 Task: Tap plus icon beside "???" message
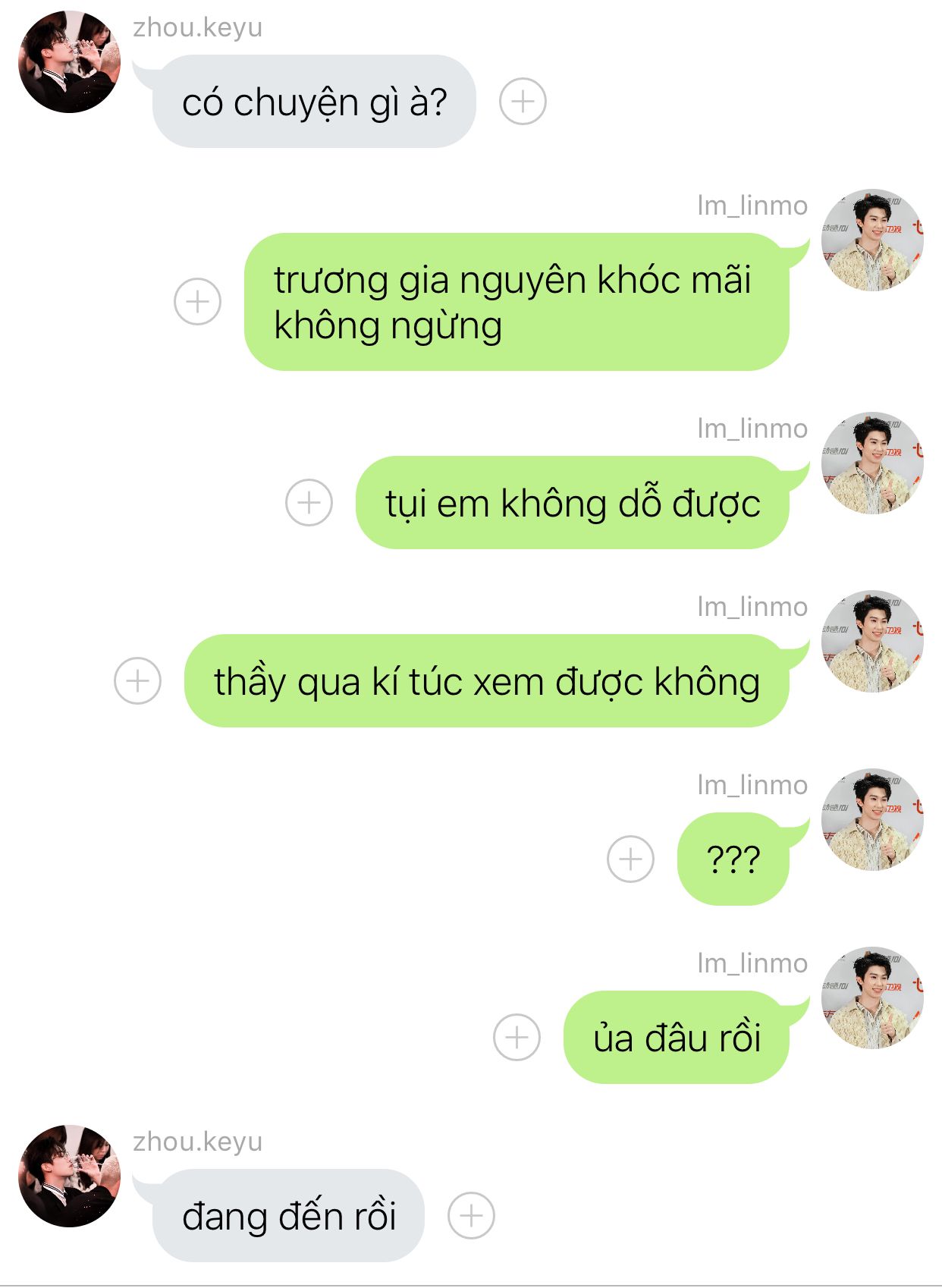630,859
